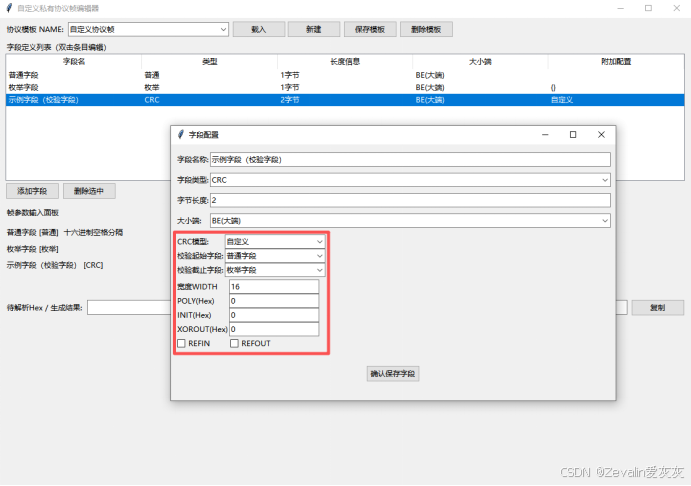The image size is (691, 486).
Task: Minimize the main protocol editor window
Action: 620,8
